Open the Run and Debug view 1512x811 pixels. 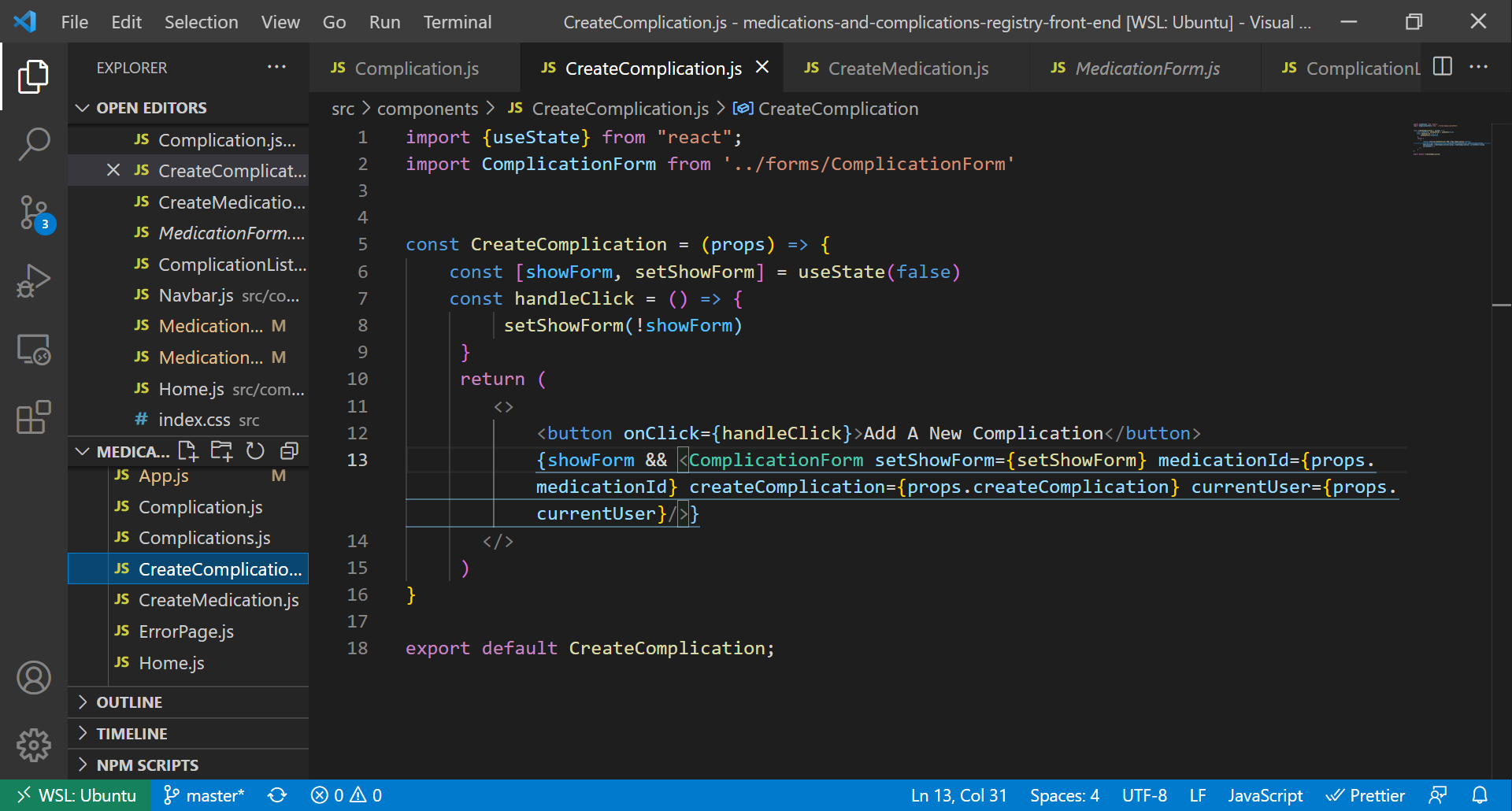33,281
